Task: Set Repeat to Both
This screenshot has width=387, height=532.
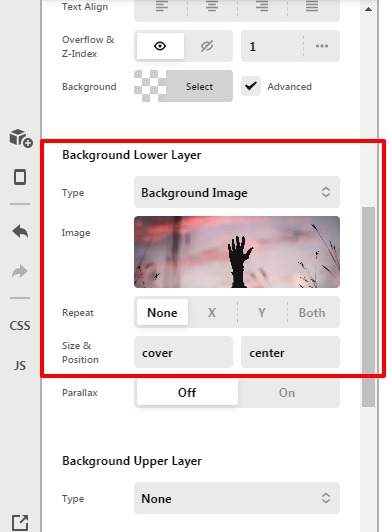Action: [x=312, y=312]
